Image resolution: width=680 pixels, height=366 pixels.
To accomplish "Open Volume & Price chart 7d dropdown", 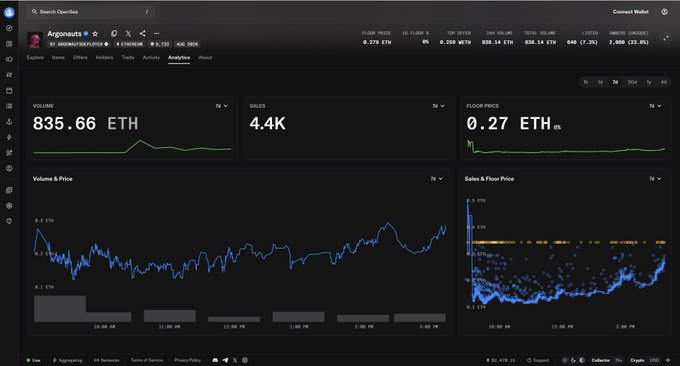I will coord(436,179).
